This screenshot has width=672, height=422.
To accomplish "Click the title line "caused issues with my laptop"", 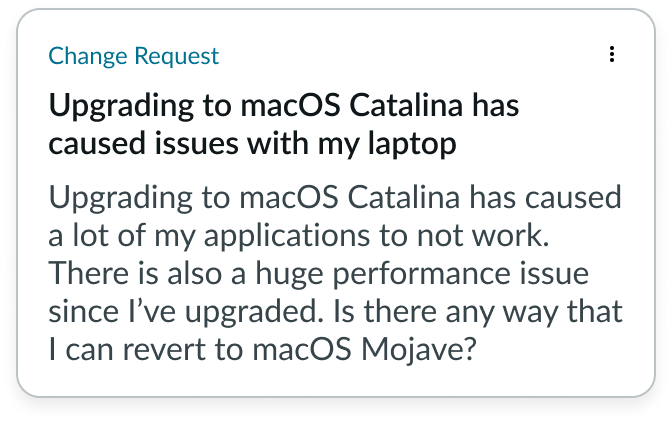I will tap(253, 144).
